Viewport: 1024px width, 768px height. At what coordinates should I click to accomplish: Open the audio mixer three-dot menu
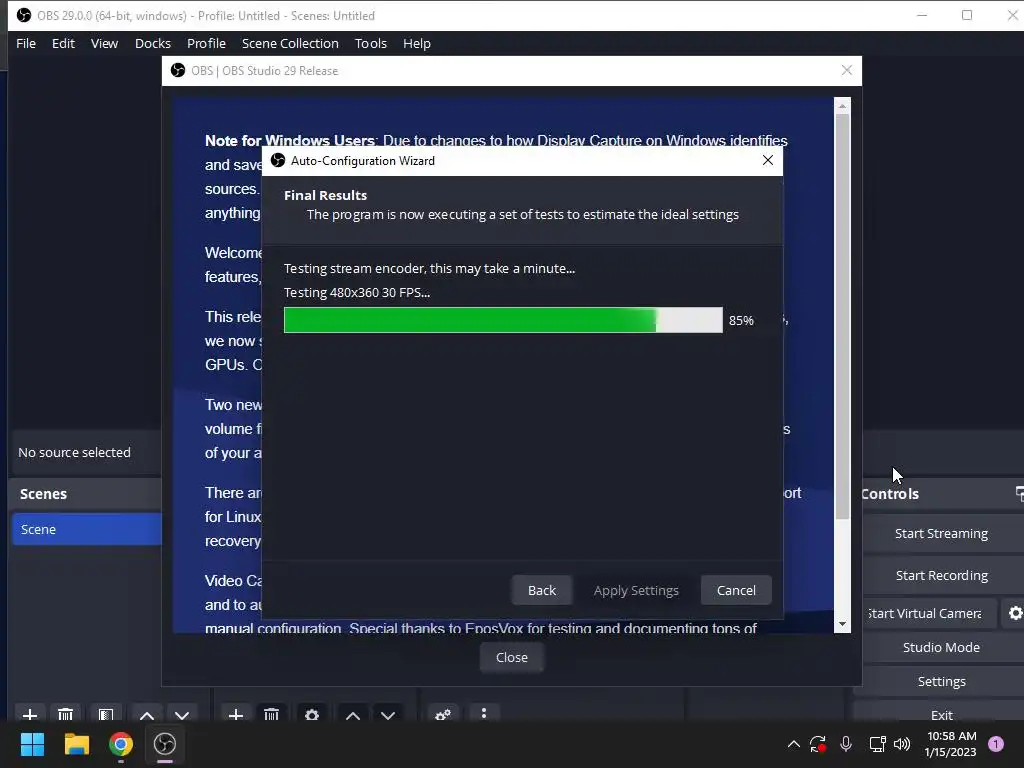484,713
